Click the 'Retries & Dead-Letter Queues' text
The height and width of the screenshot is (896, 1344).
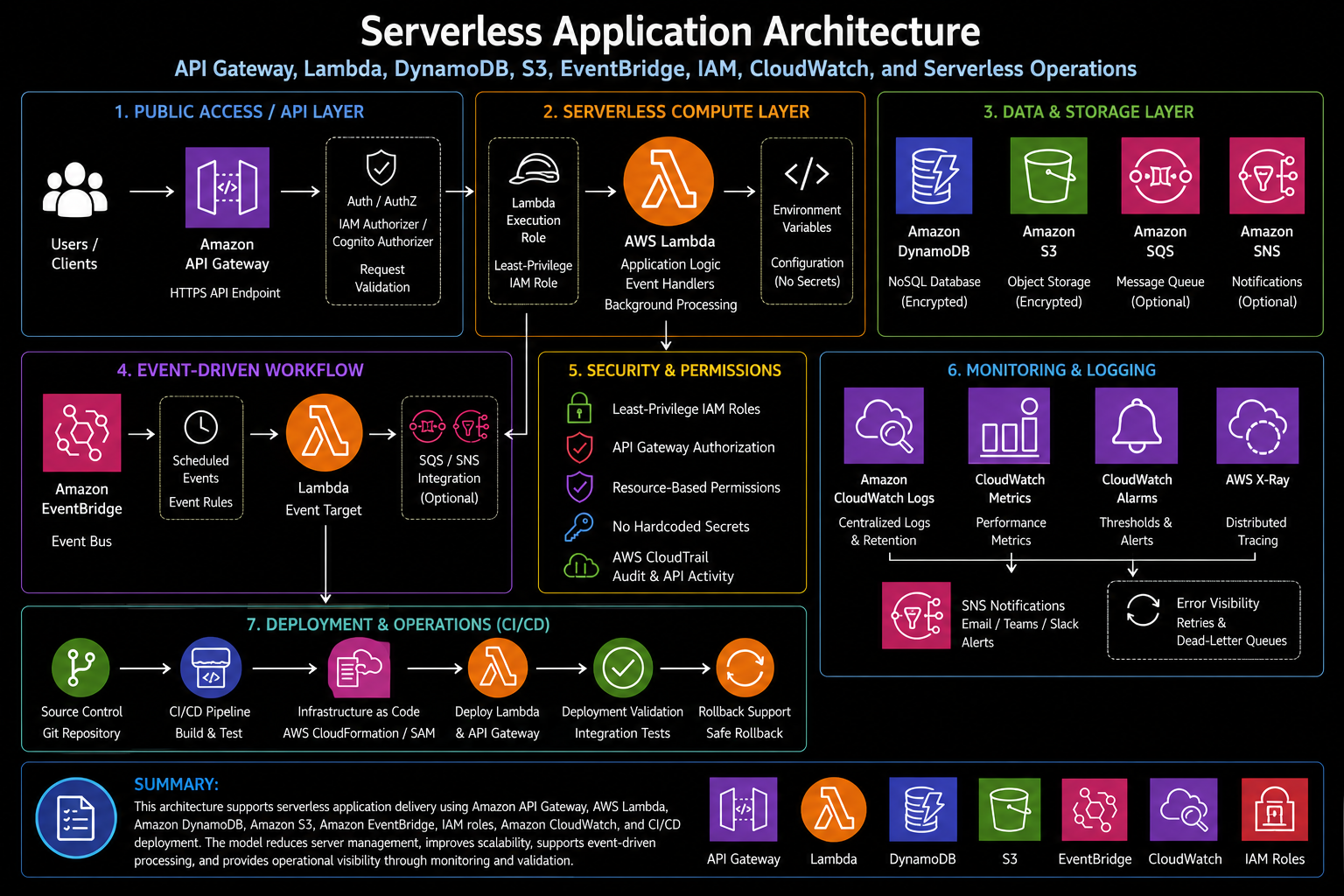tap(1231, 632)
